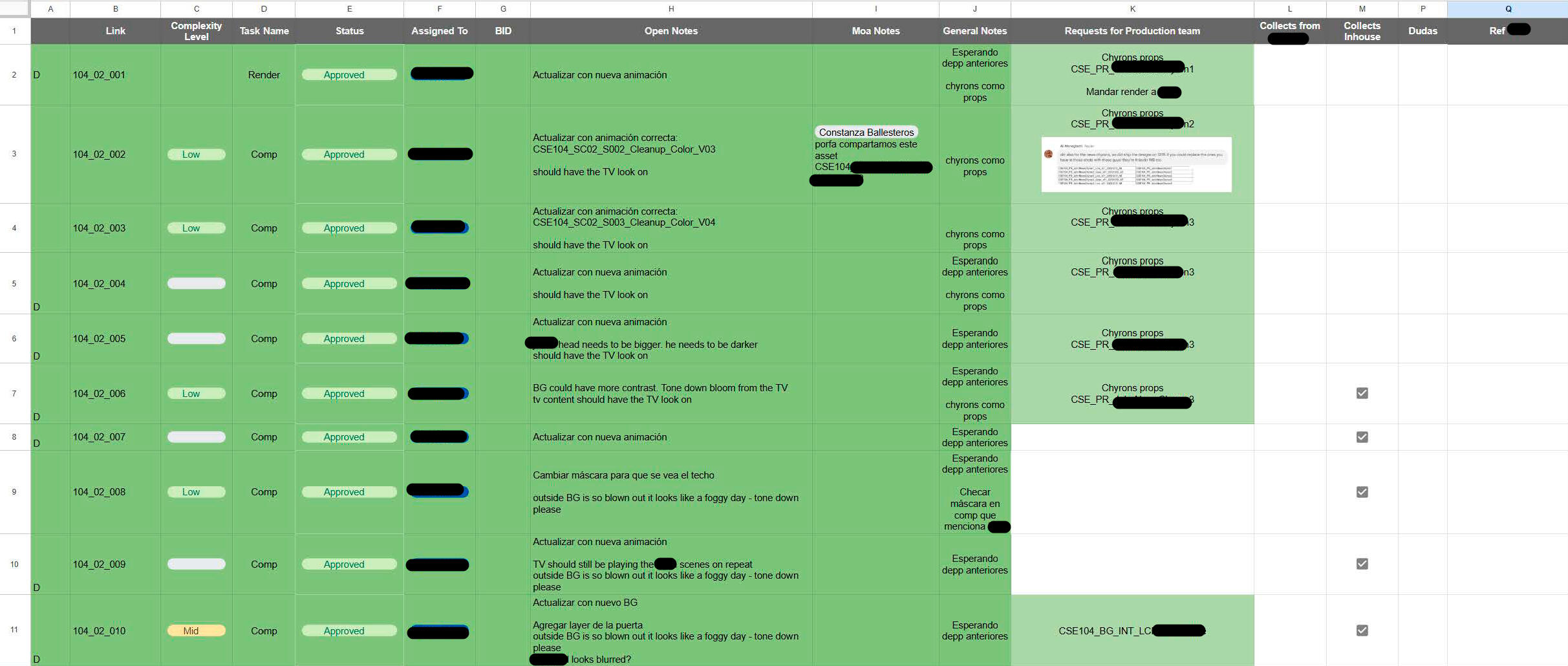Viewport: 1568px width, 666px height.
Task: Toggle Collects Inhouse checkbox for 104_02_008
Action: 1362,492
